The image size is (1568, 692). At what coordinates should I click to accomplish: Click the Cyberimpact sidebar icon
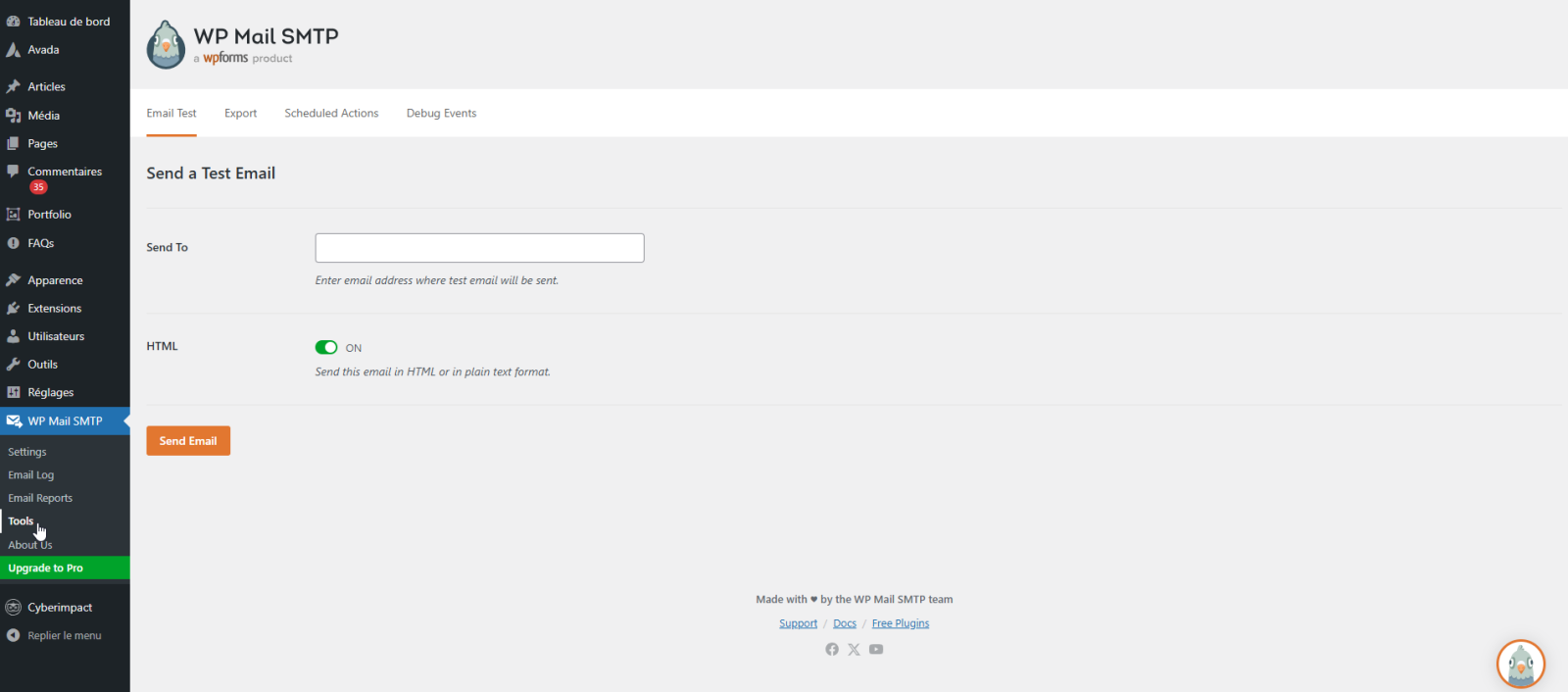[x=14, y=608]
